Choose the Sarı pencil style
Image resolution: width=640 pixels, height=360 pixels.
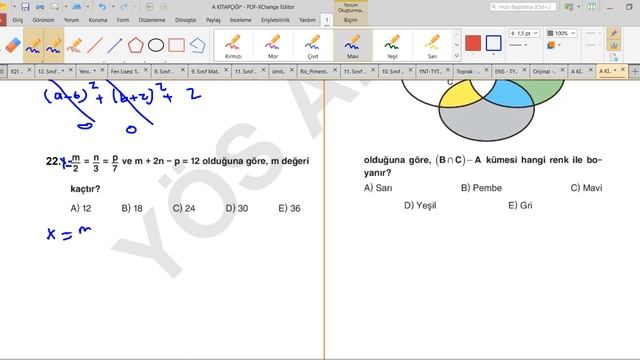[432, 46]
